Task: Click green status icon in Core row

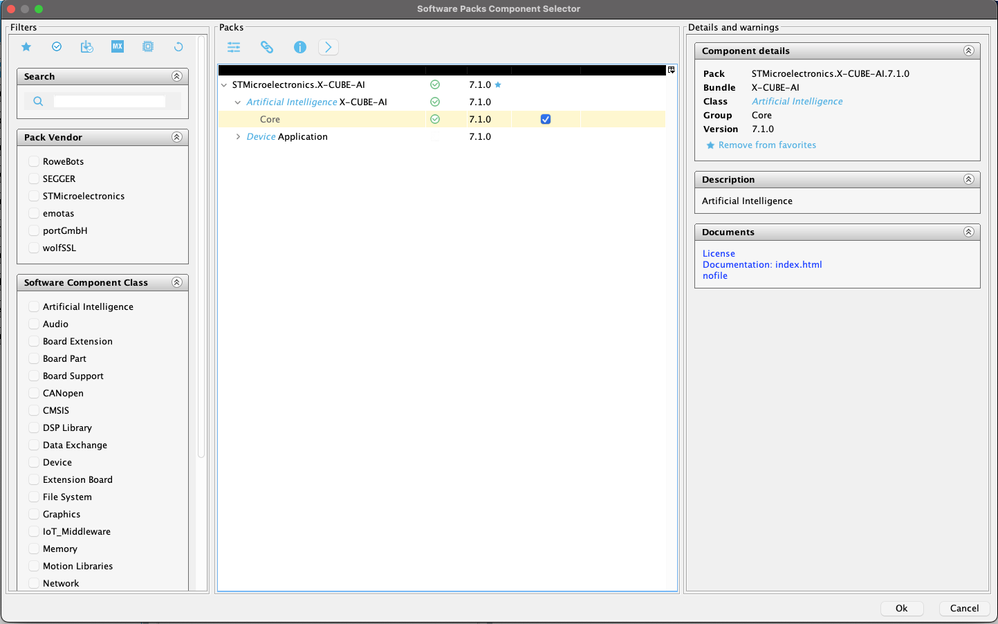Action: tap(435, 119)
